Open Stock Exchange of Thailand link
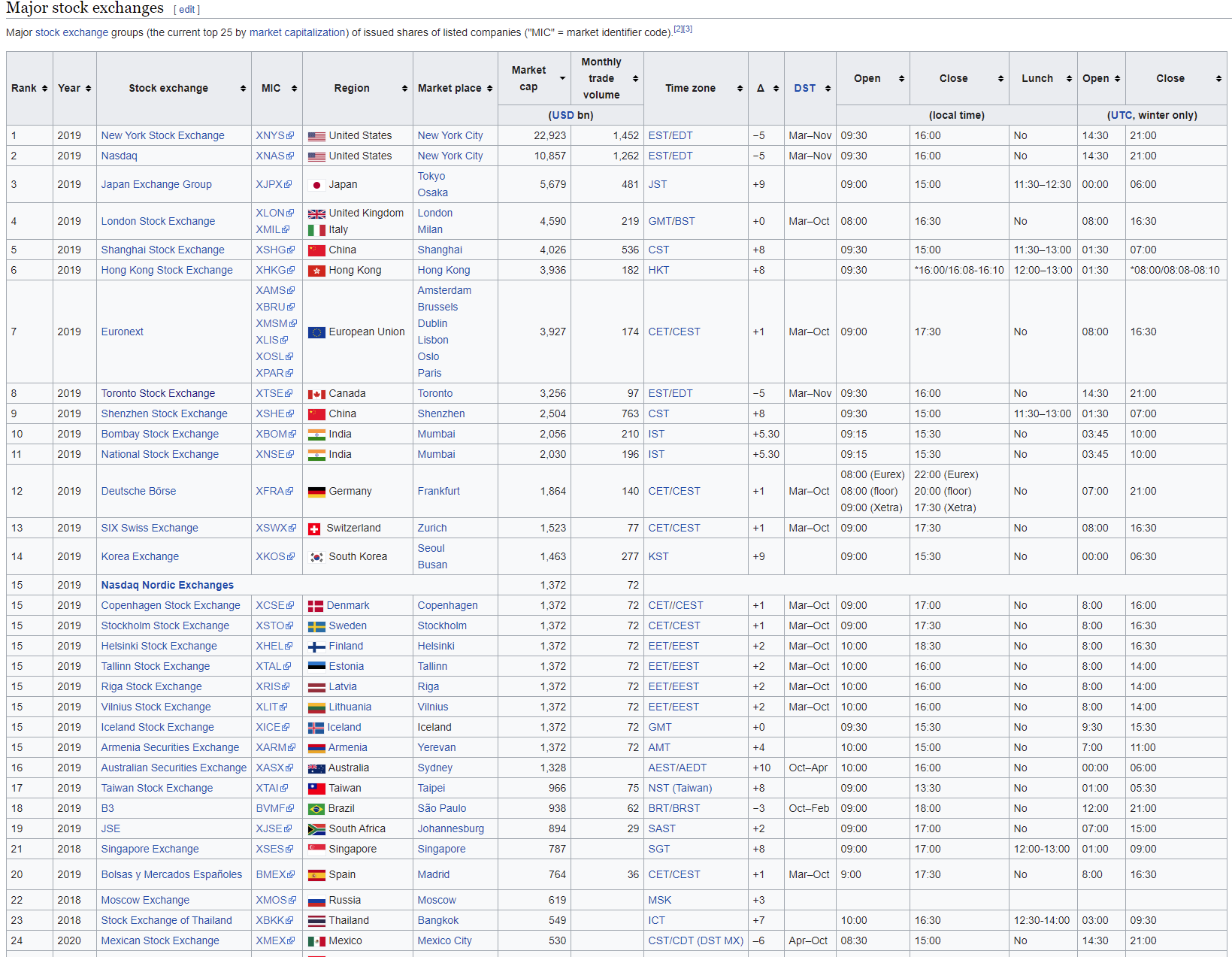 (x=167, y=920)
